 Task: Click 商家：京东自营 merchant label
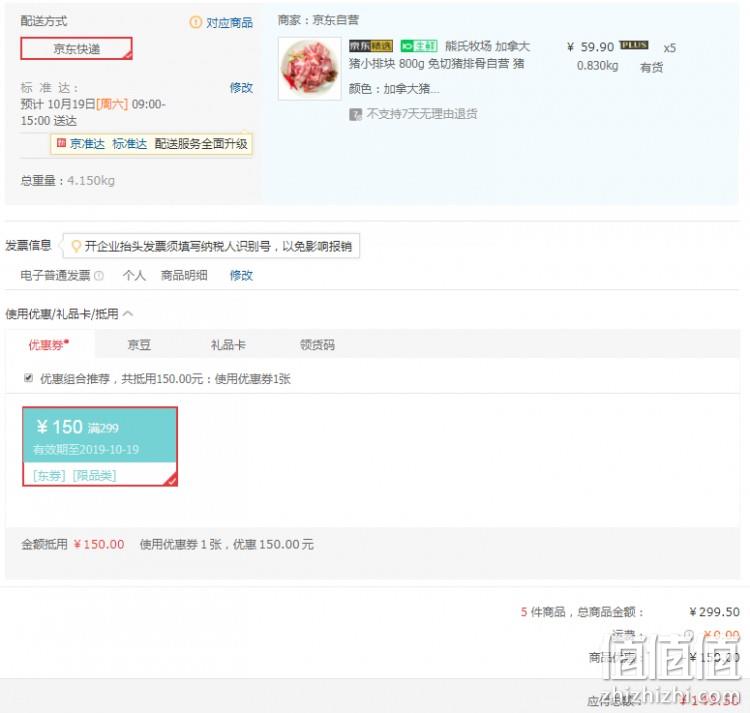click(318, 20)
